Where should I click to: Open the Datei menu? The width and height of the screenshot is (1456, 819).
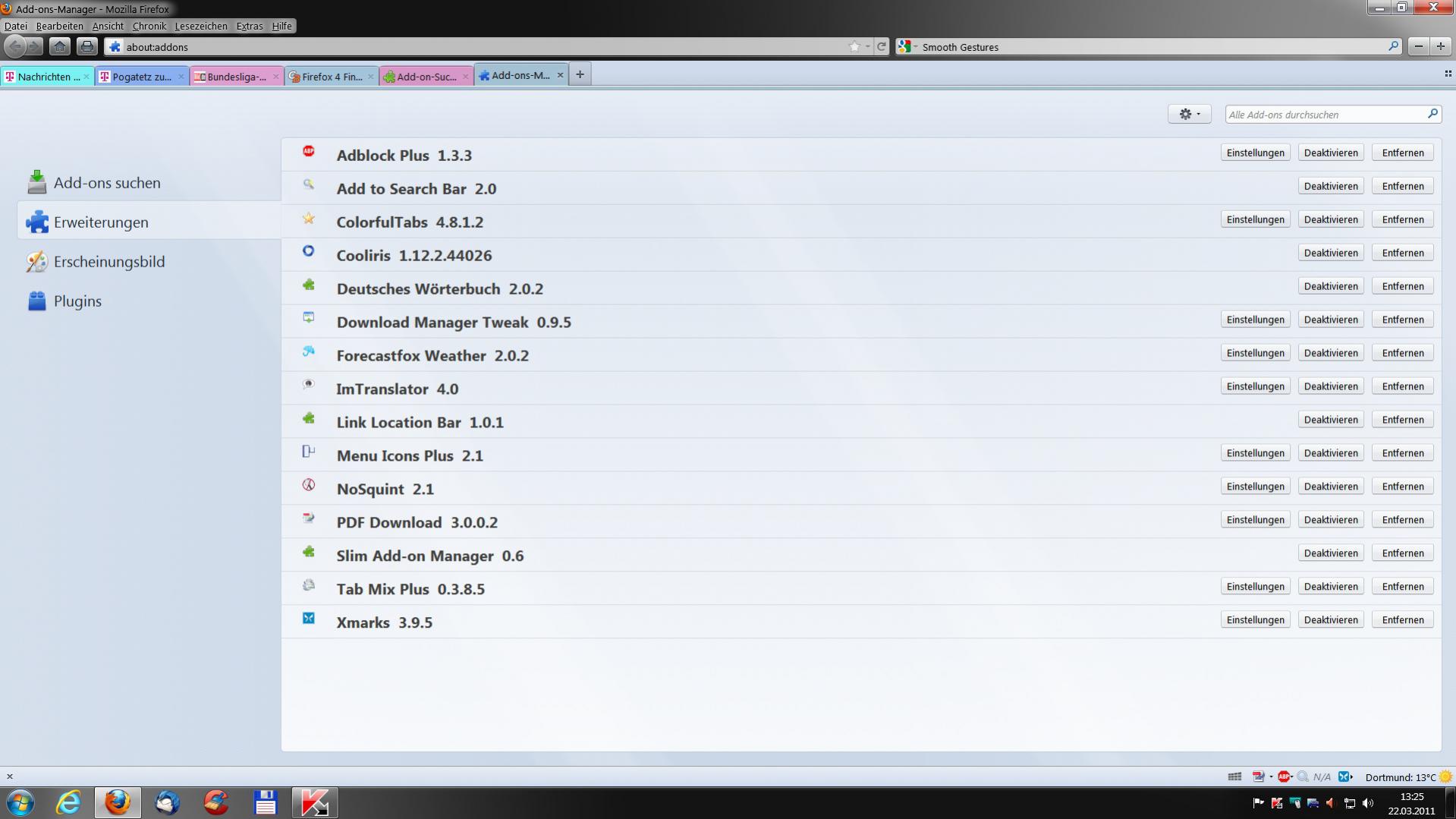click(15, 26)
